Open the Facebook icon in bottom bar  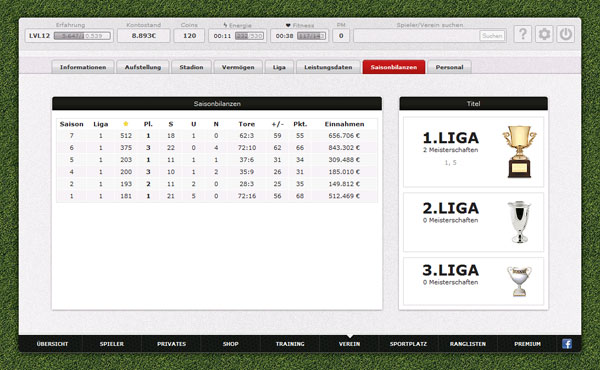click(x=567, y=344)
